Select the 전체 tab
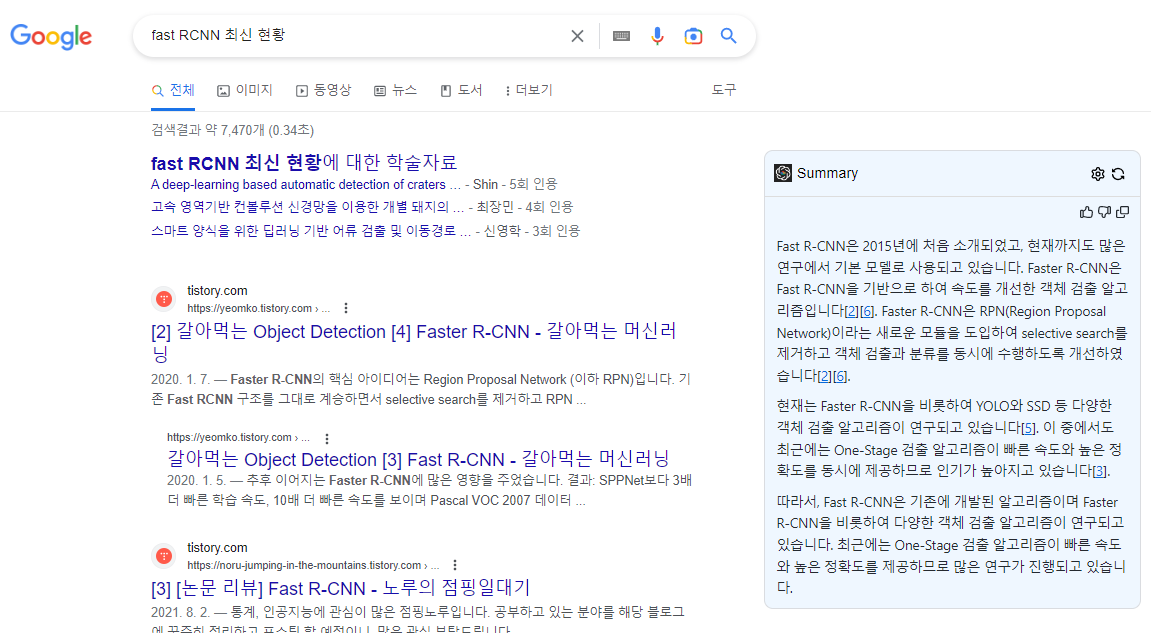This screenshot has height=633, width=1151. pyautogui.click(x=173, y=90)
